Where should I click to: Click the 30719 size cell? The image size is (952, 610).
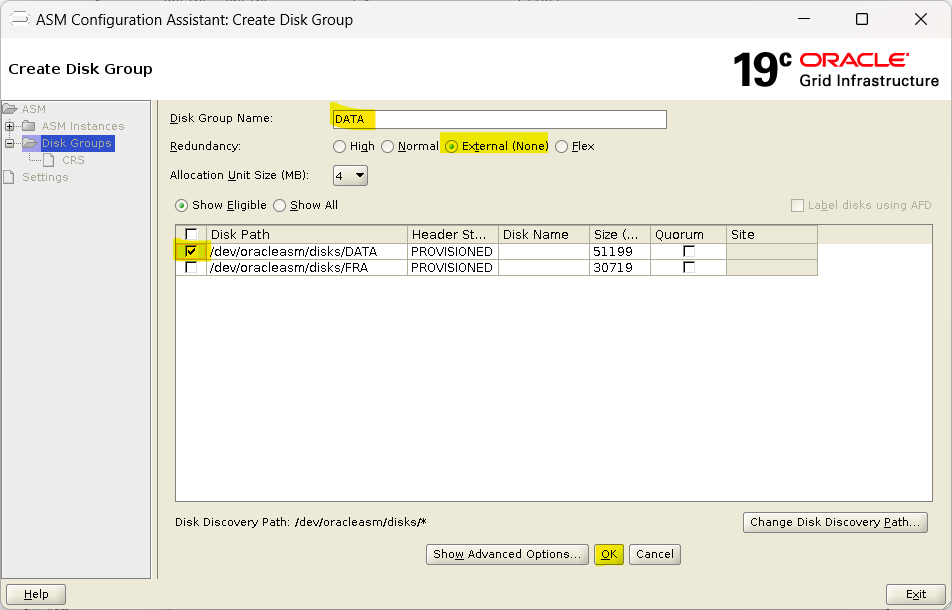(620, 268)
